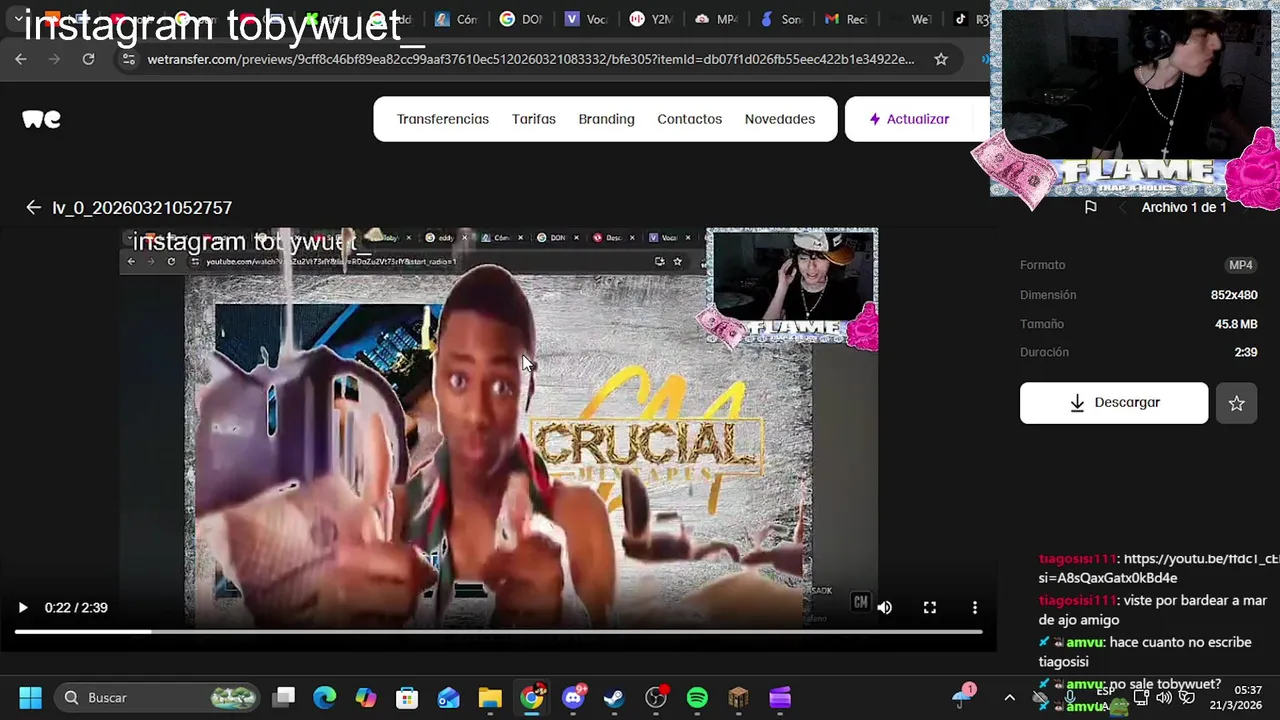Open Task View on the taskbar
This screenshot has width=1280, height=720.
(x=284, y=698)
